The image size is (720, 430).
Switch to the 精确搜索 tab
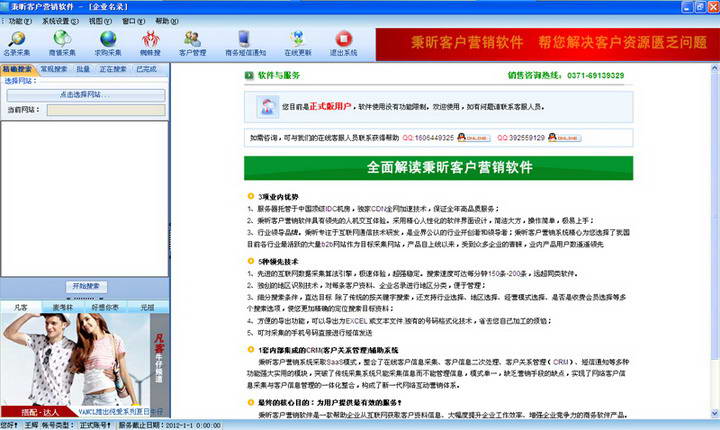[x=17, y=69]
